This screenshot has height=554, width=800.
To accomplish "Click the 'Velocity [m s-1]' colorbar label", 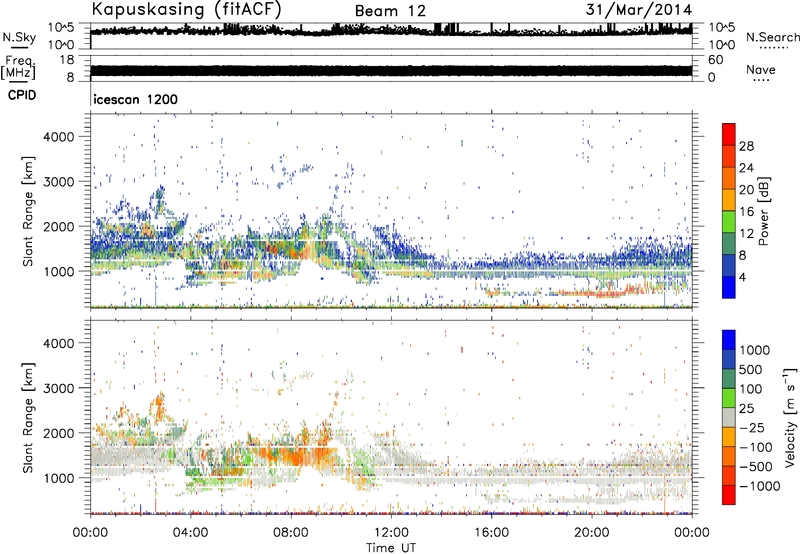I will pos(790,417).
